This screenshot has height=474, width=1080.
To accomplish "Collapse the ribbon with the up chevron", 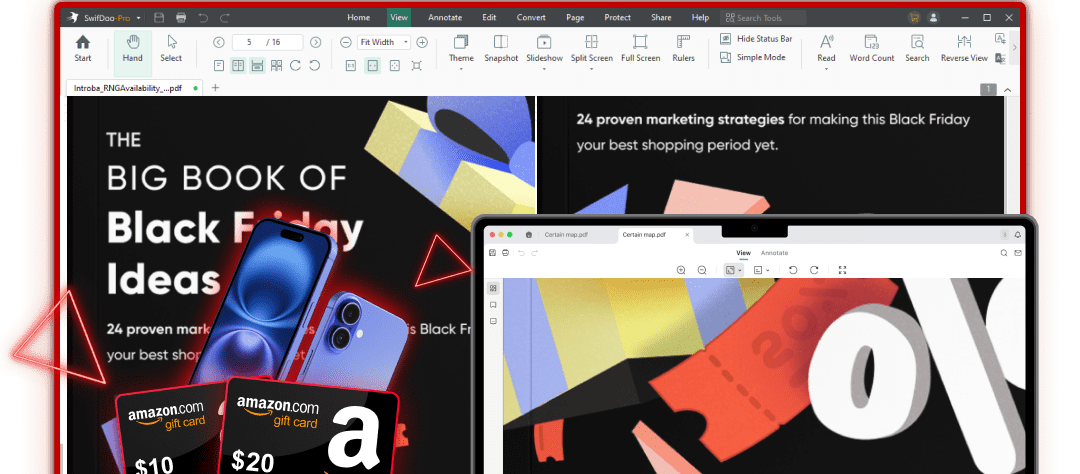I will click(x=1008, y=89).
